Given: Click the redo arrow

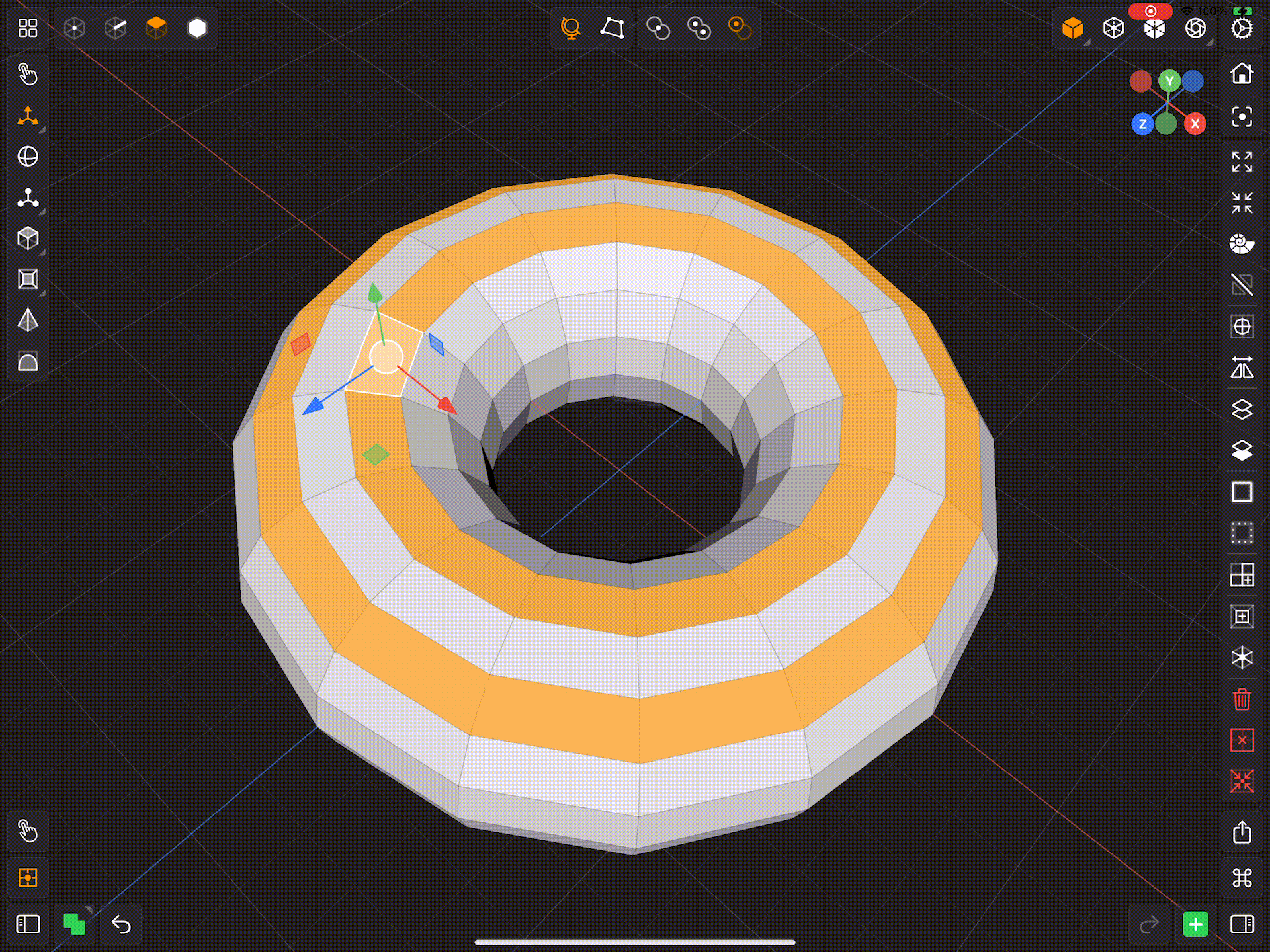Looking at the screenshot, I should 1150,924.
